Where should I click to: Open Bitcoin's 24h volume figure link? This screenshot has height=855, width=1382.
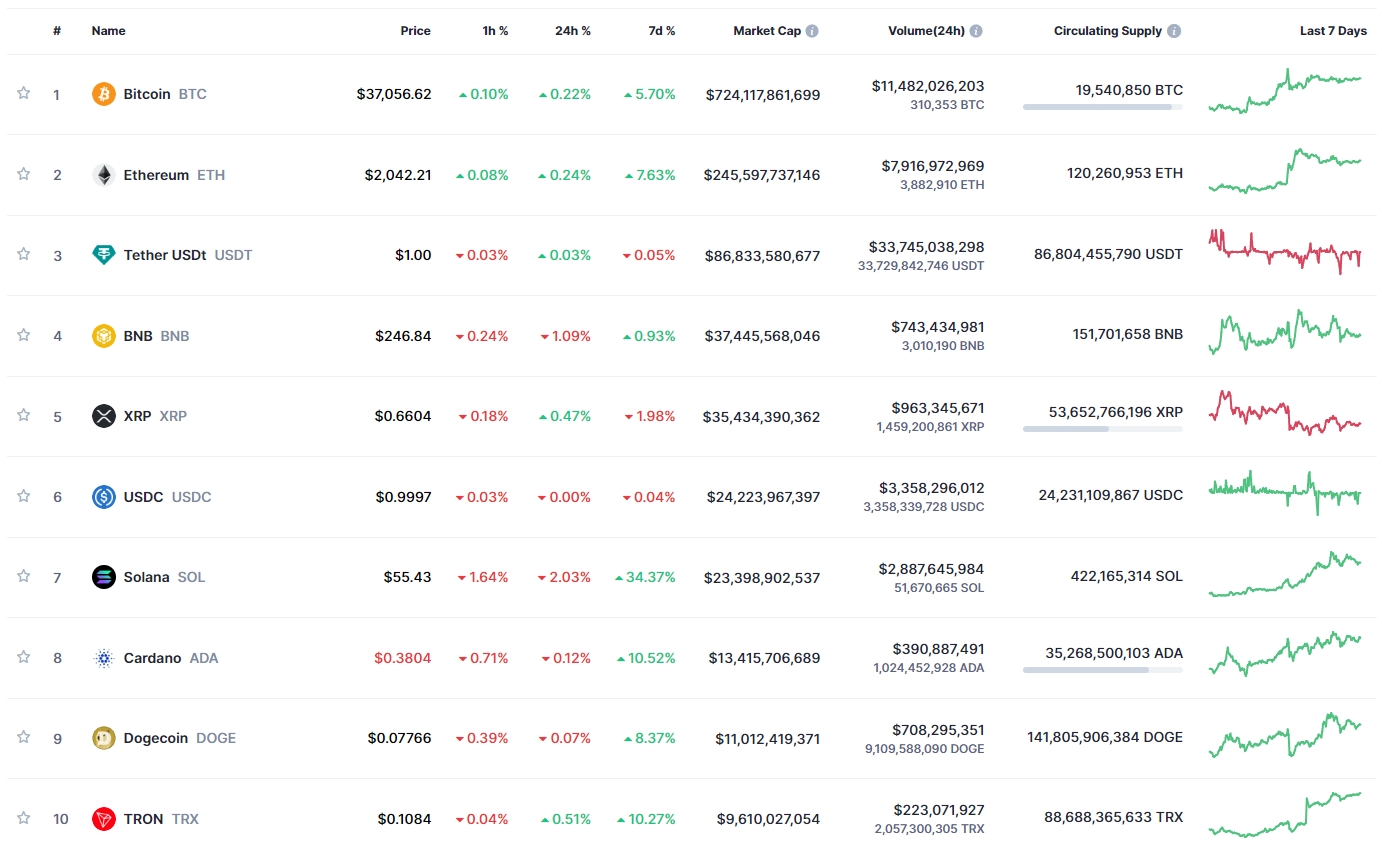pos(927,86)
